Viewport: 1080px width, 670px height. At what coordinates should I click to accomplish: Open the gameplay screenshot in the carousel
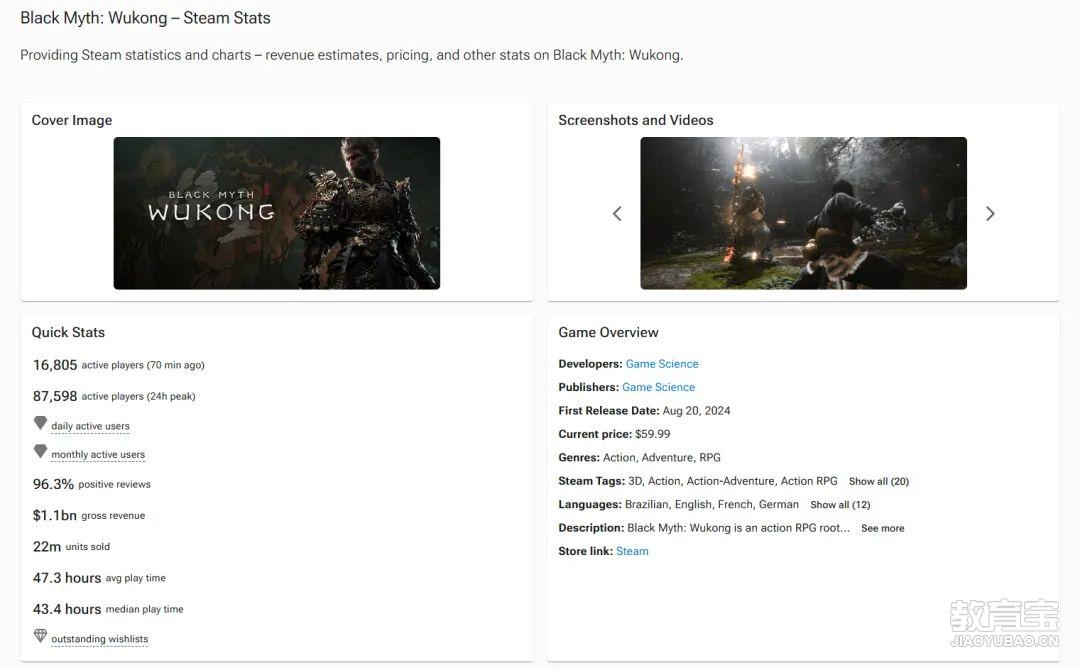point(804,213)
